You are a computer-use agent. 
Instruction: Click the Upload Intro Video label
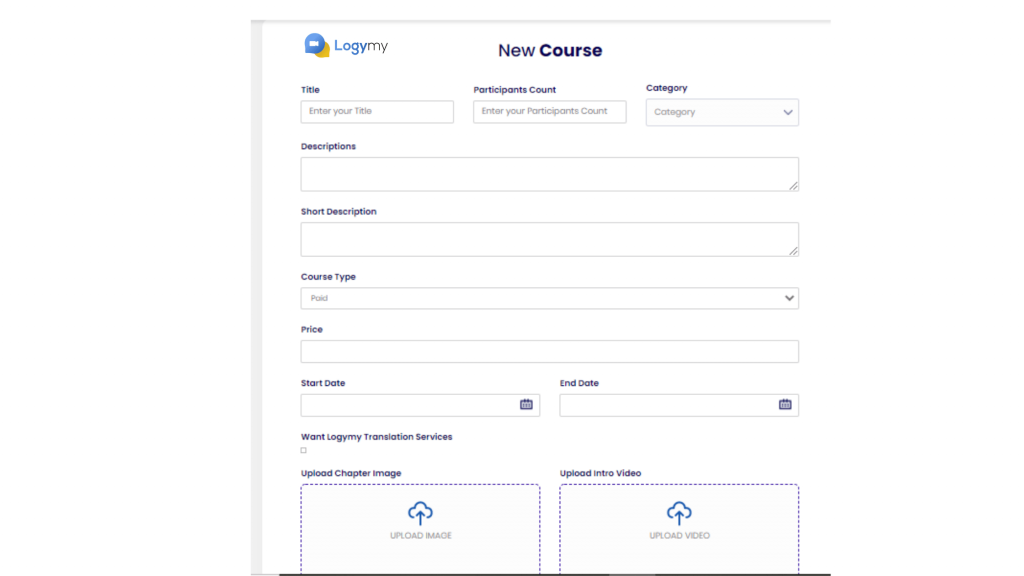click(600, 473)
